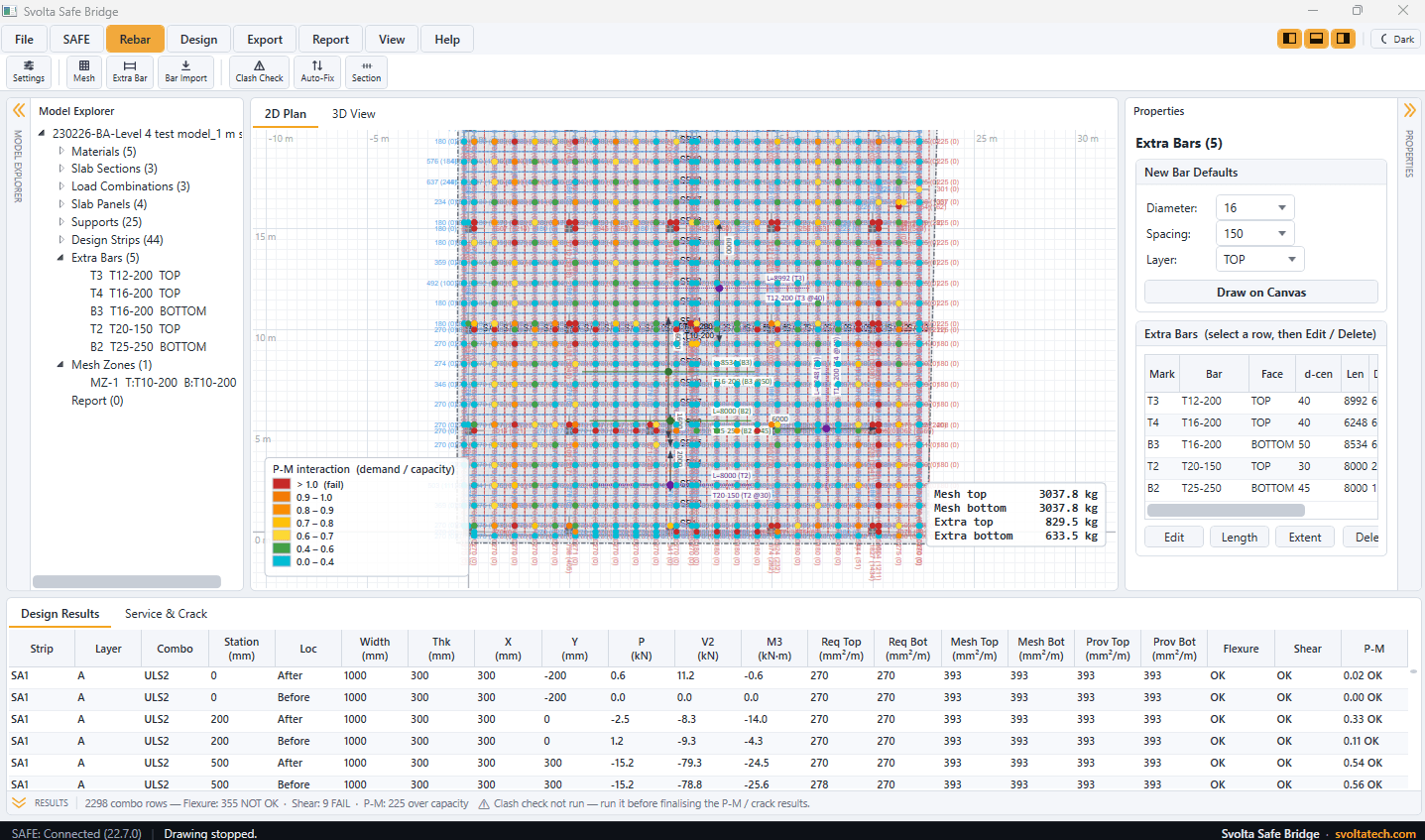Click the Extent button

pyautogui.click(x=1305, y=538)
